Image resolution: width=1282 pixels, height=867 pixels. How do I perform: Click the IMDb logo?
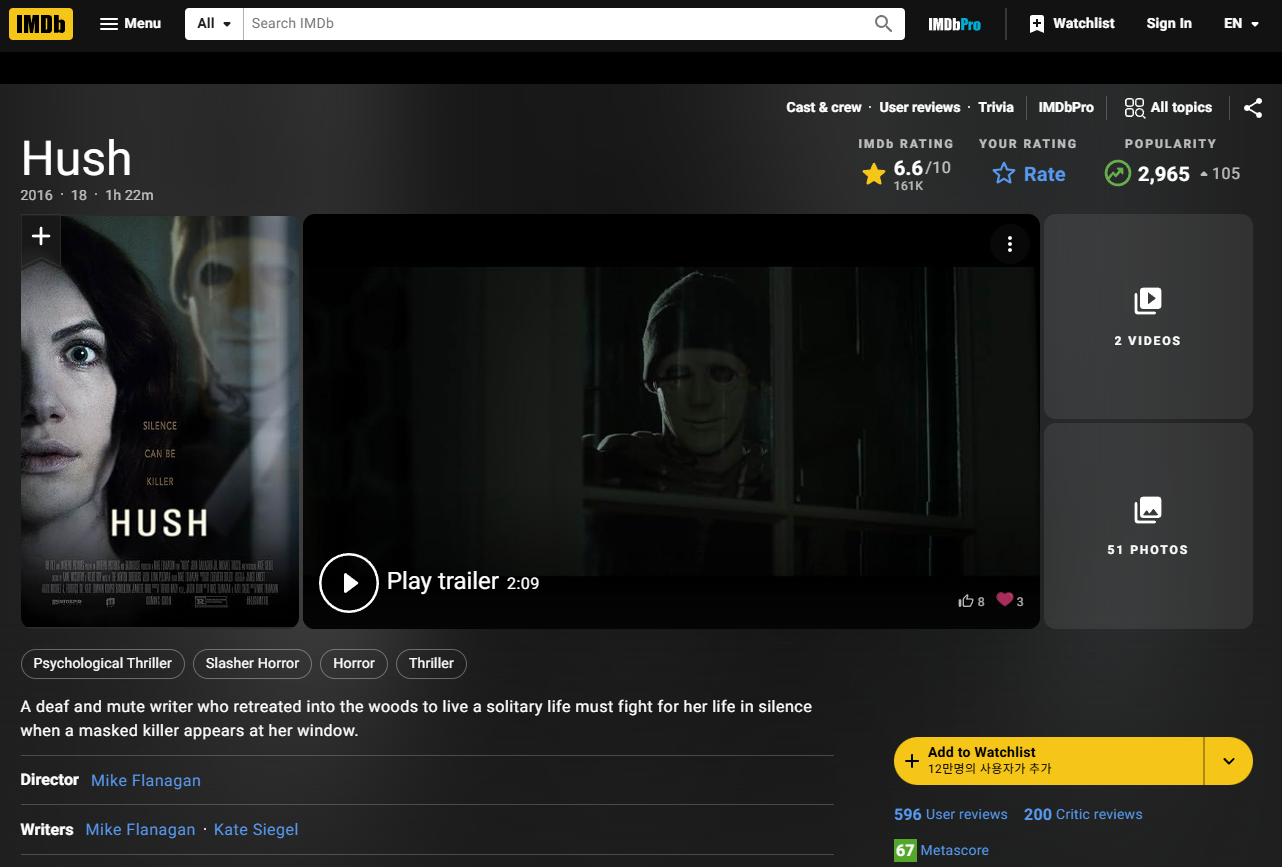click(x=41, y=23)
